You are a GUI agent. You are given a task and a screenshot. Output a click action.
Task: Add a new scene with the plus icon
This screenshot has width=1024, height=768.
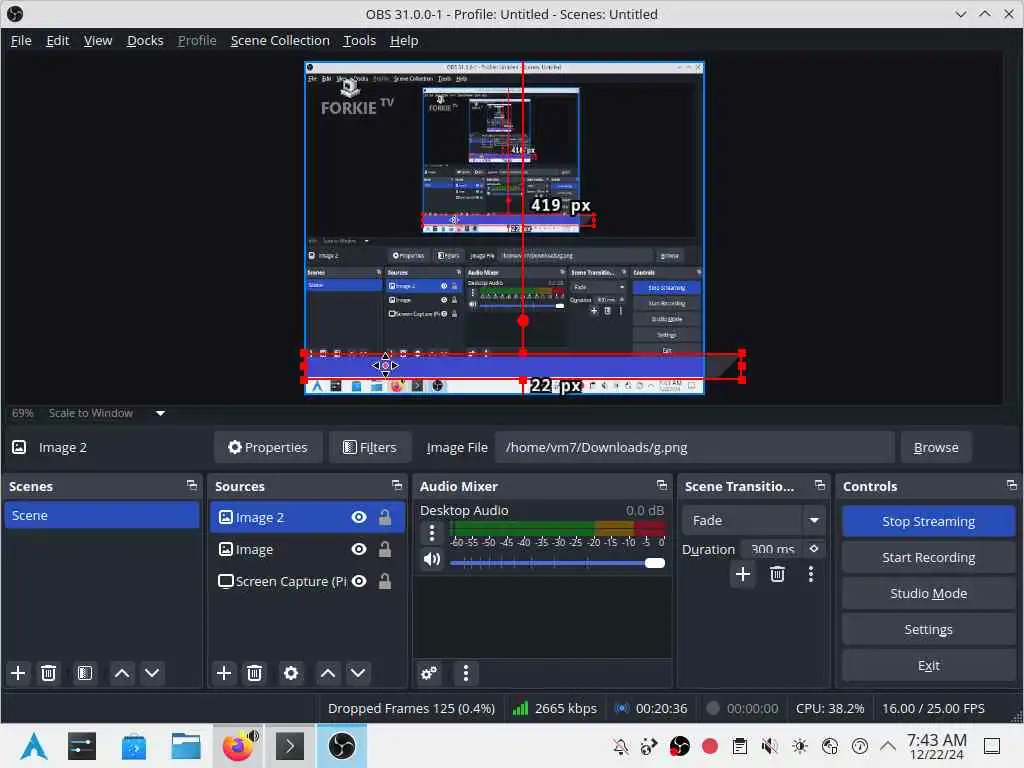(18, 673)
